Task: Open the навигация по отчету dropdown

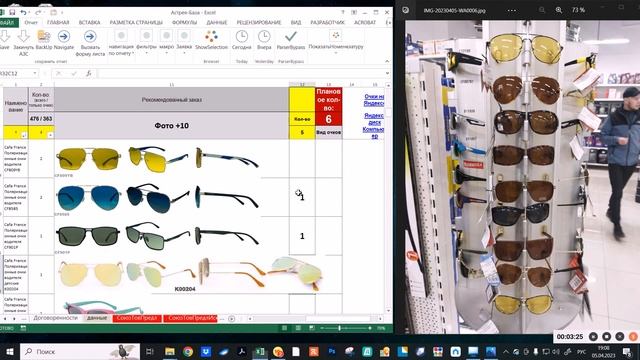Action: coord(121,42)
